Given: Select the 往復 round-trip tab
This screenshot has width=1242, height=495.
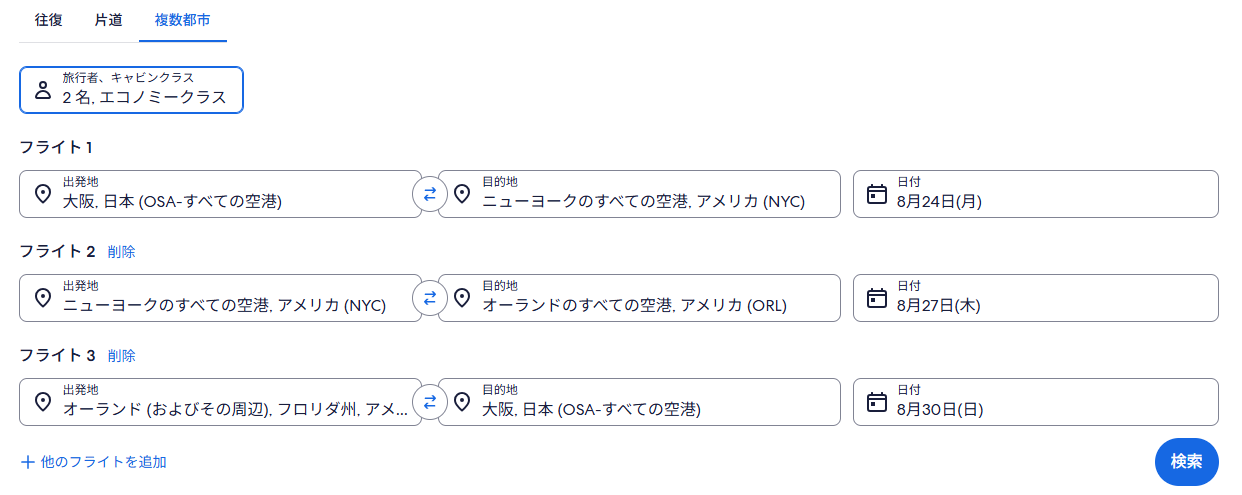Looking at the screenshot, I should [x=49, y=20].
